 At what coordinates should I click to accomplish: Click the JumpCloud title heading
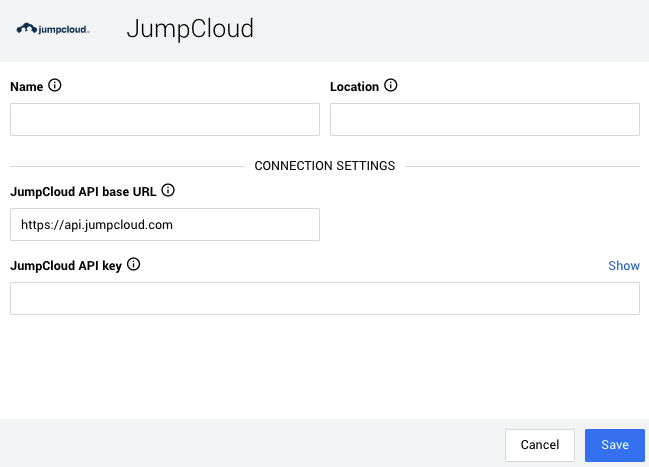[x=190, y=29]
